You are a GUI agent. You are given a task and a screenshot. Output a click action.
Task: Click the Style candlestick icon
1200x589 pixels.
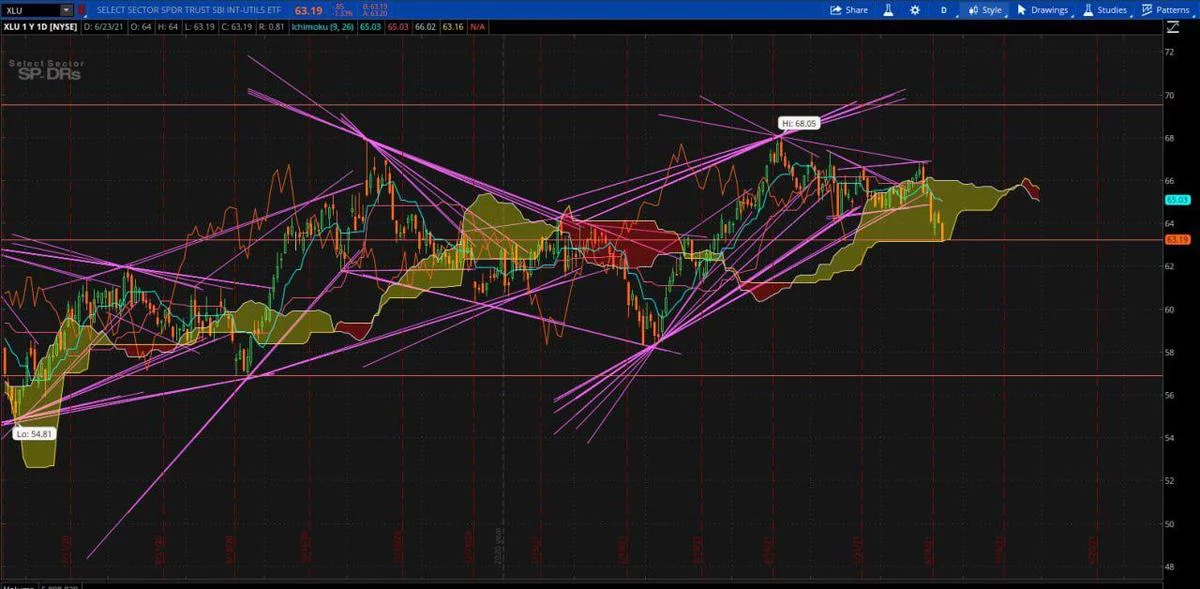pyautogui.click(x=972, y=10)
